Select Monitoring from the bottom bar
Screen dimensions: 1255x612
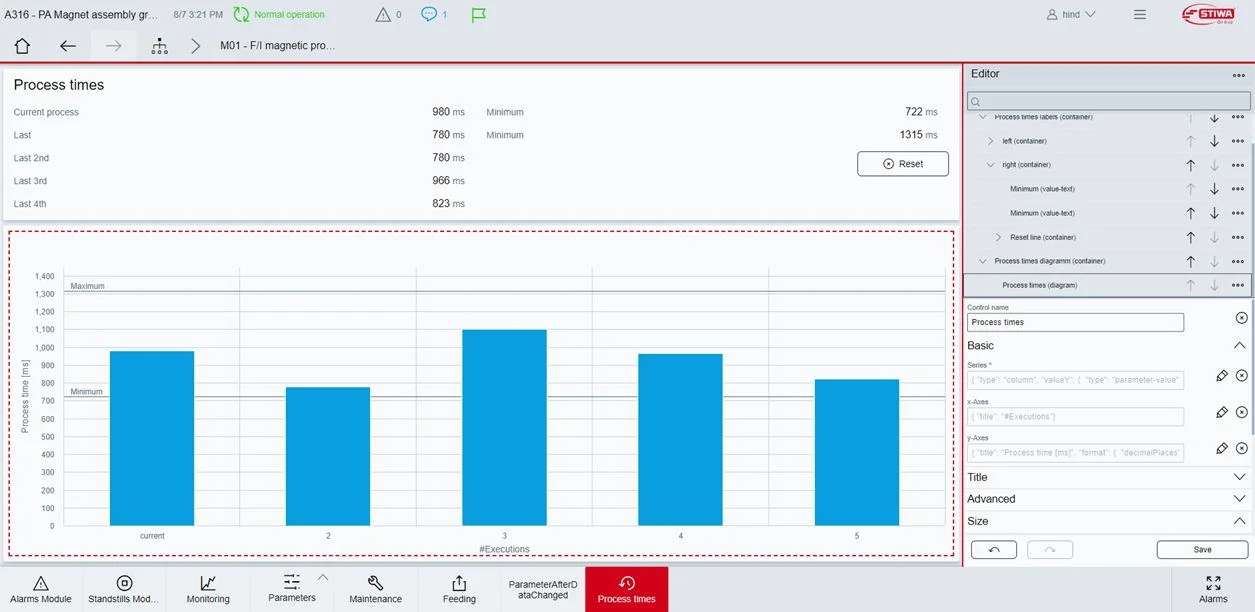(x=207, y=588)
